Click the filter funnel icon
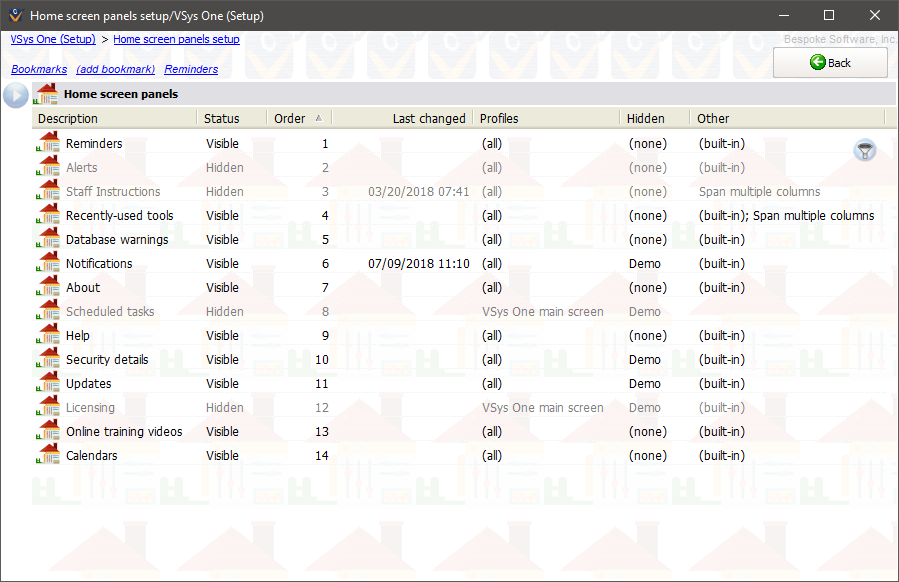 (865, 150)
